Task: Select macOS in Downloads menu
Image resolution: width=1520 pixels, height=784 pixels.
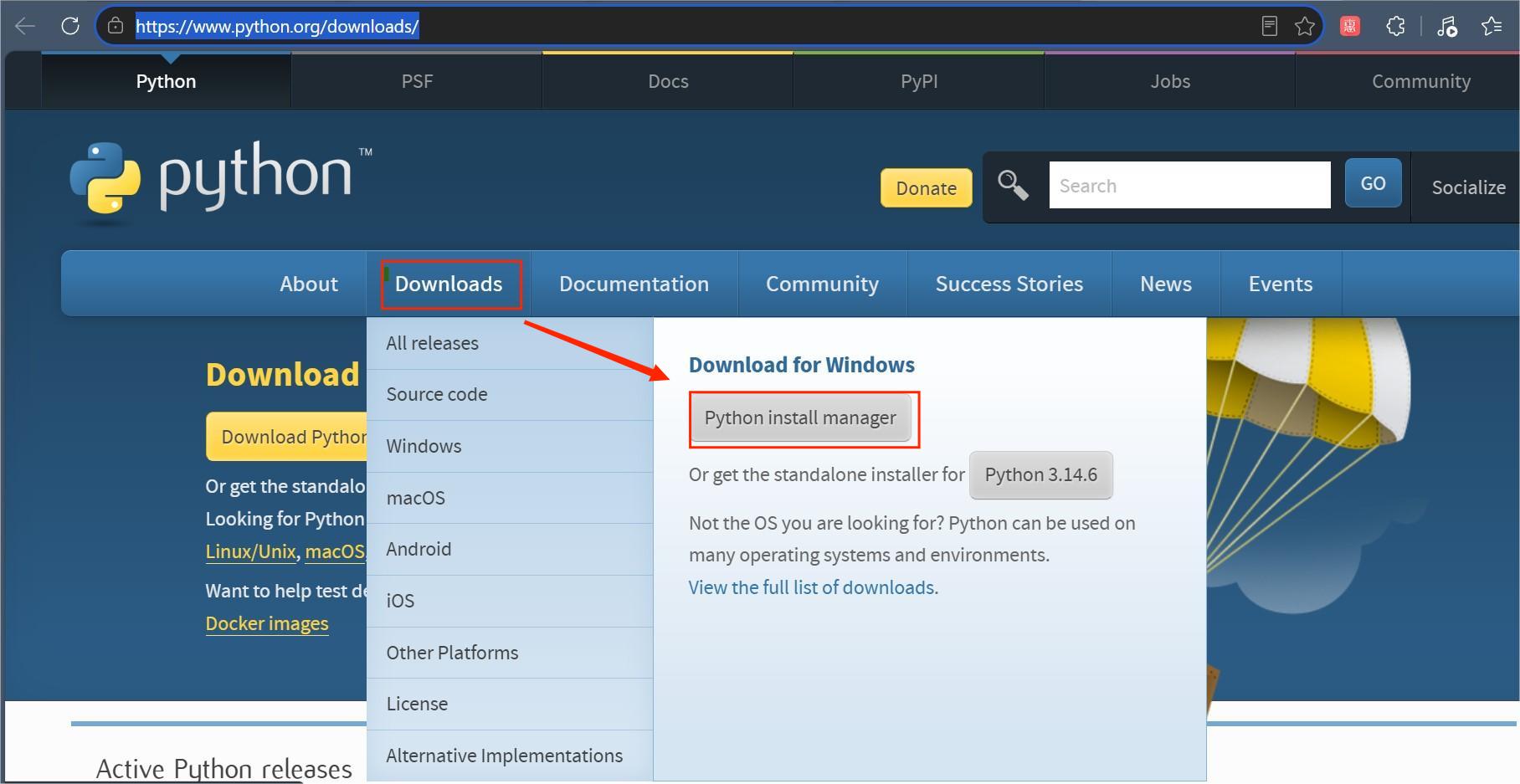Action: coord(510,498)
